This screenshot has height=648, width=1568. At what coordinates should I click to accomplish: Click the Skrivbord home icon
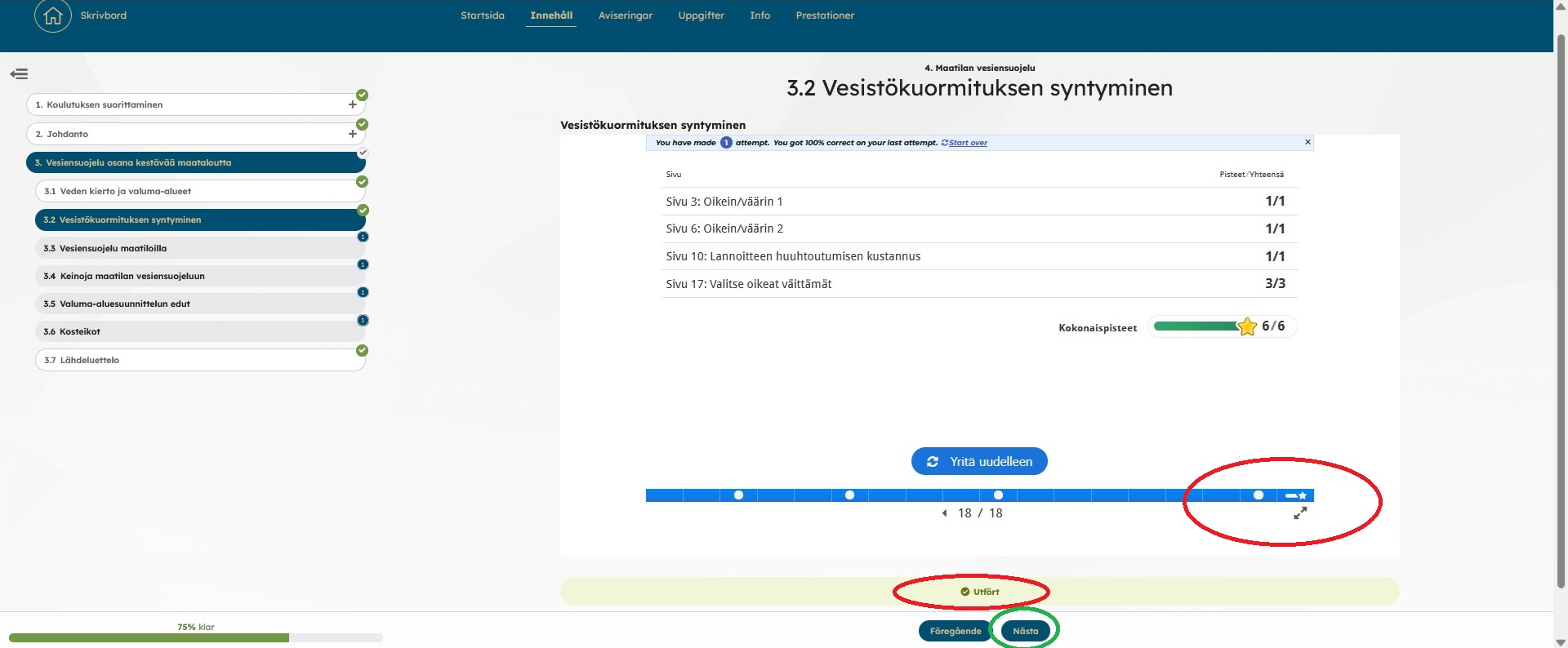tap(53, 16)
